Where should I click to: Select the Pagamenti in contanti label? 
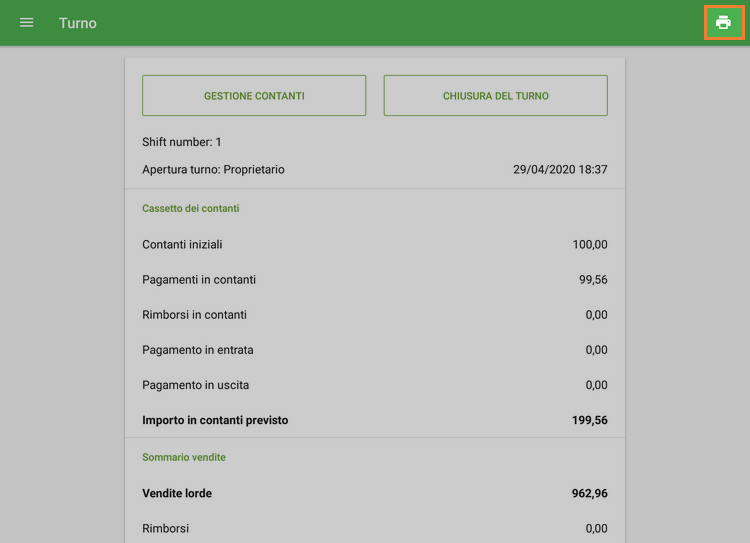pos(199,280)
